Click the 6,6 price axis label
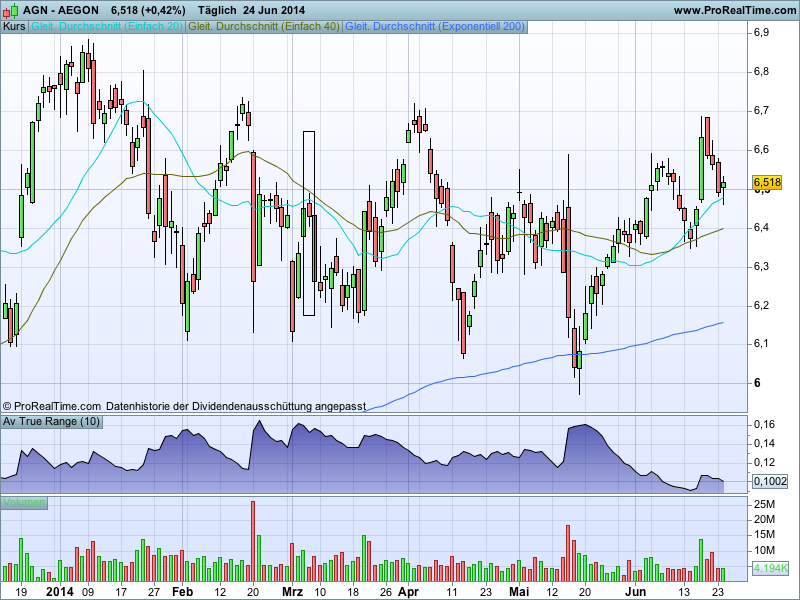Viewport: 800px width, 600px height. tap(761, 149)
